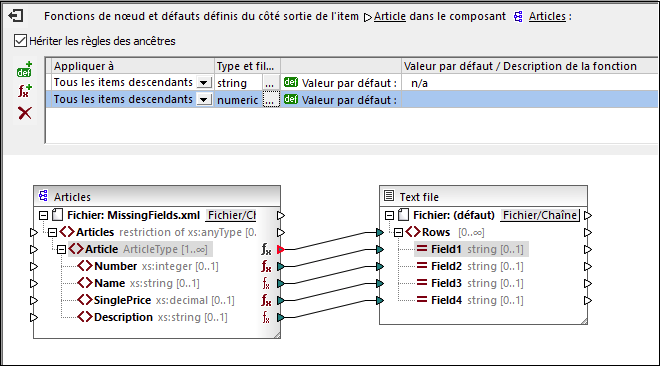Open the Appliquer à dropdown in string row
The height and width of the screenshot is (366, 660).
[204, 82]
